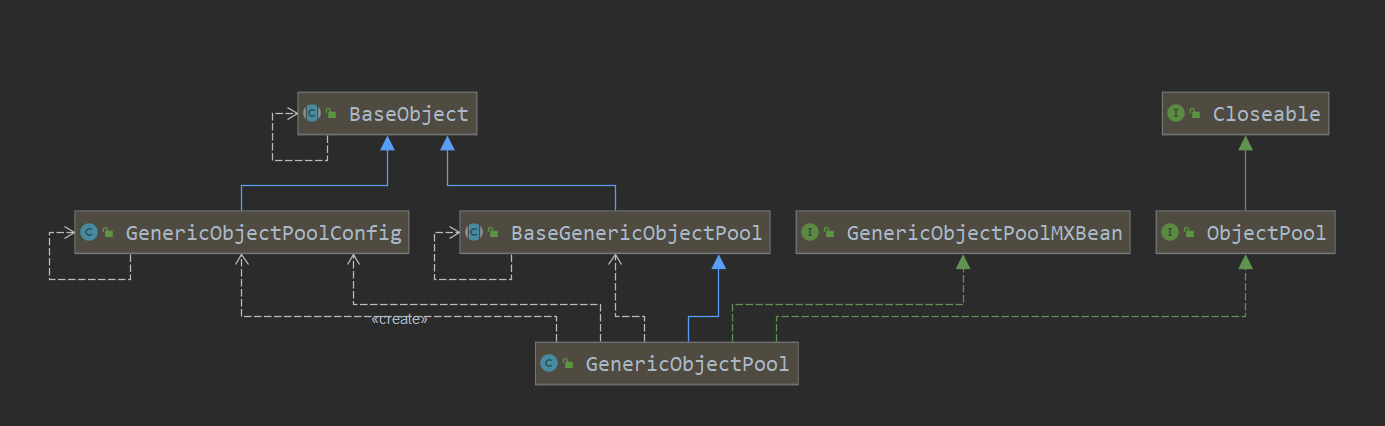Click the visibility lock icon on ObjectPool
The height and width of the screenshot is (426, 1385).
[1189, 233]
